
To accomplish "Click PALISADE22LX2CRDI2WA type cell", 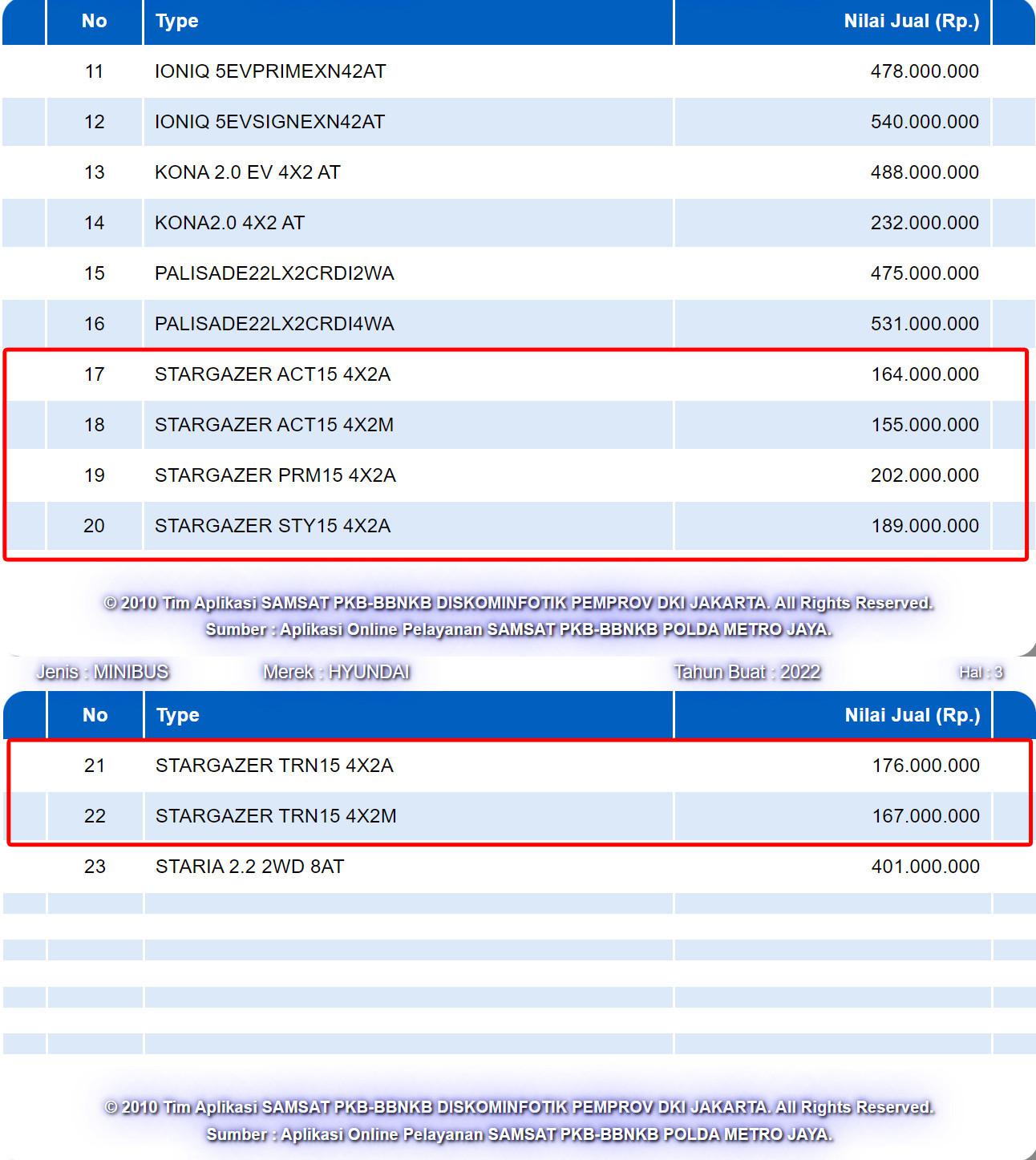I will tap(274, 273).
